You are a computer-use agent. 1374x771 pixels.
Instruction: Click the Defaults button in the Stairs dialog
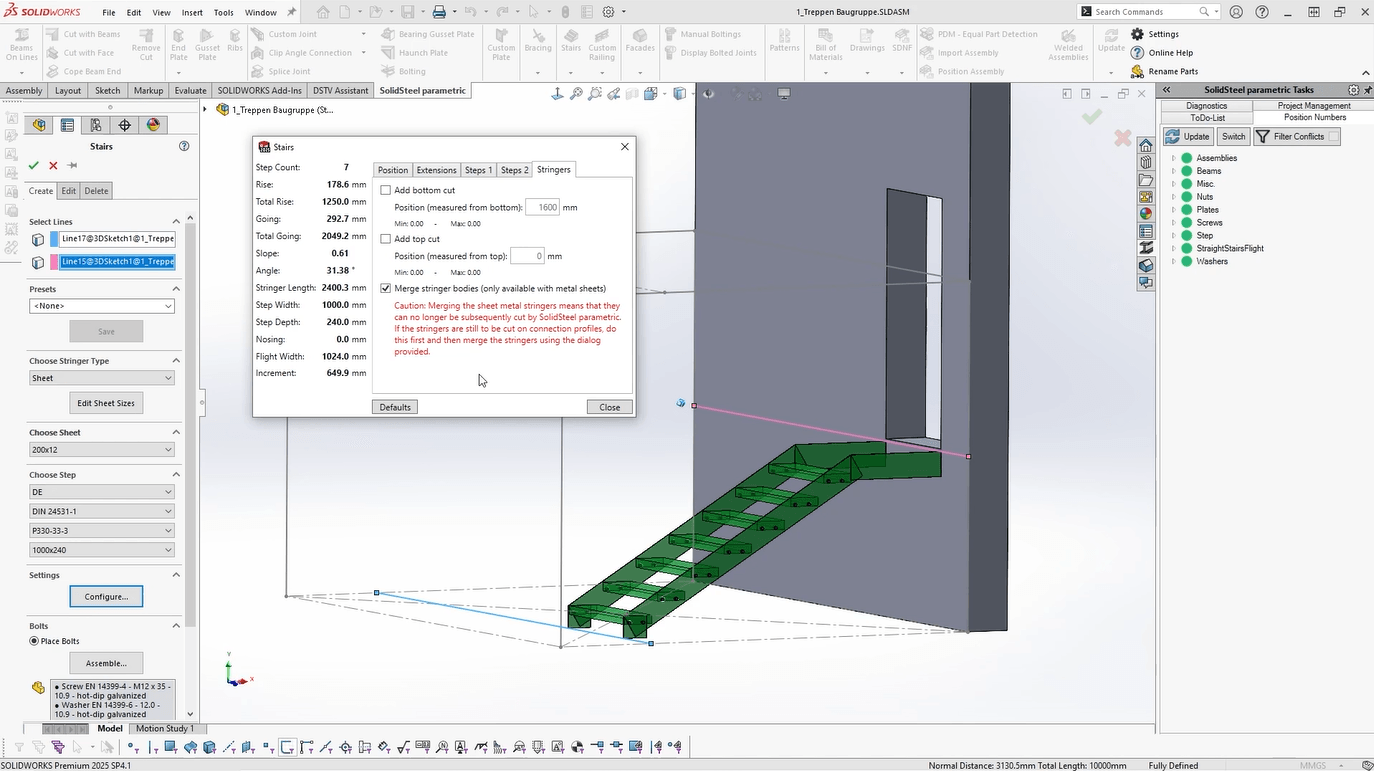pyautogui.click(x=394, y=406)
